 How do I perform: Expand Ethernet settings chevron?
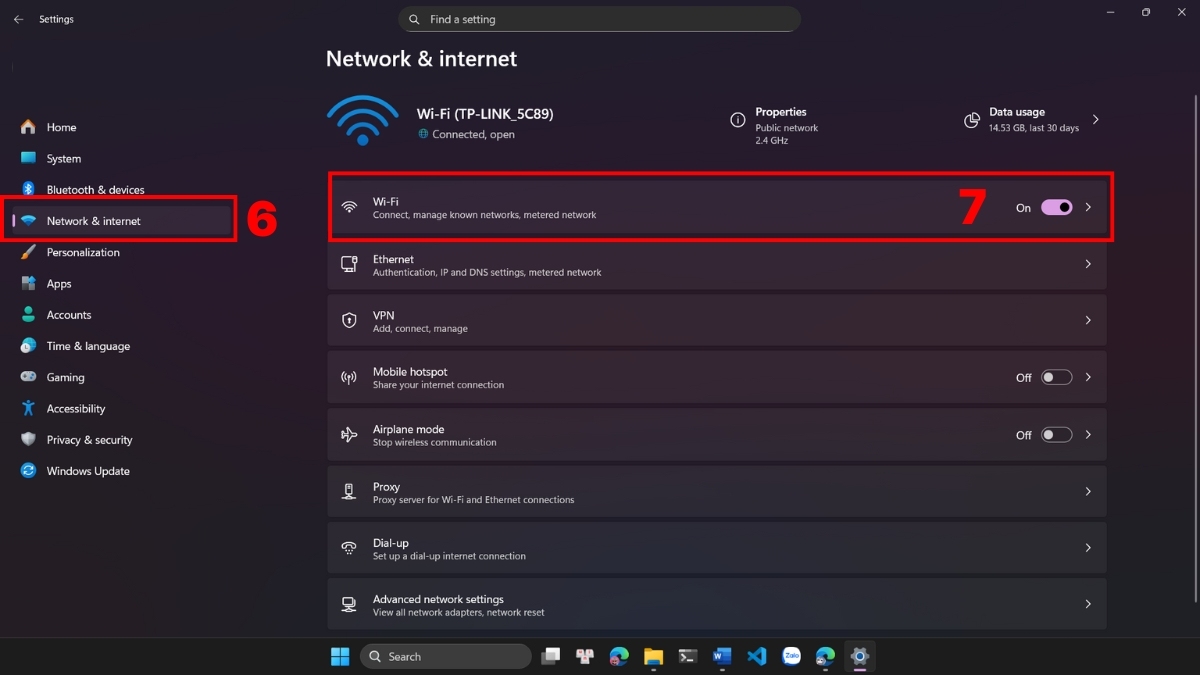click(x=1088, y=264)
